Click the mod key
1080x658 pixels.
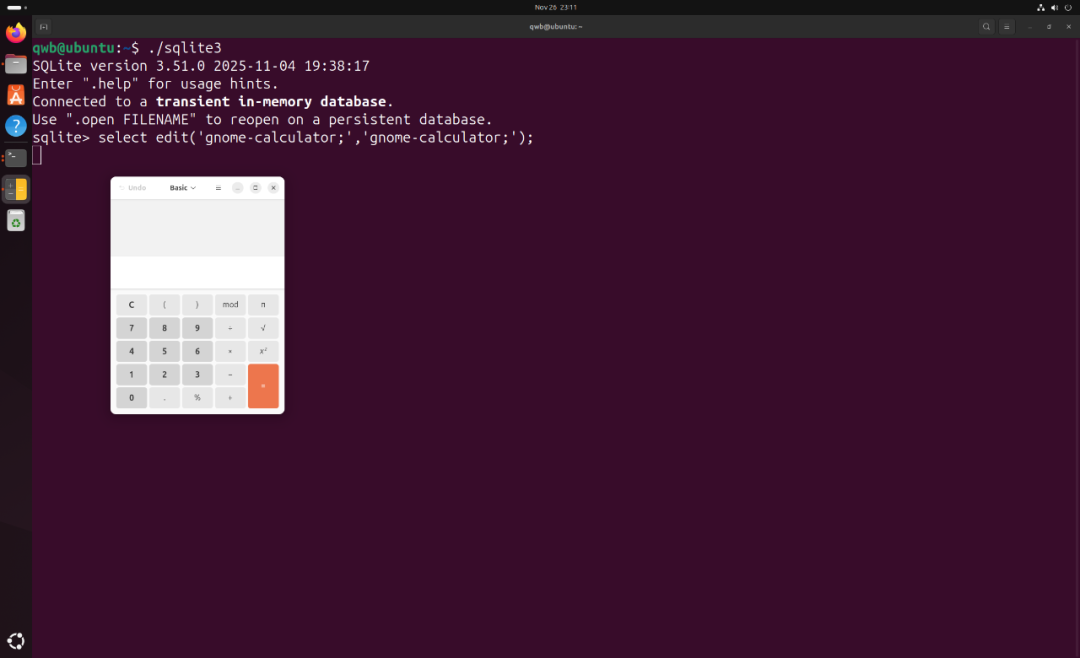pyautogui.click(x=230, y=305)
